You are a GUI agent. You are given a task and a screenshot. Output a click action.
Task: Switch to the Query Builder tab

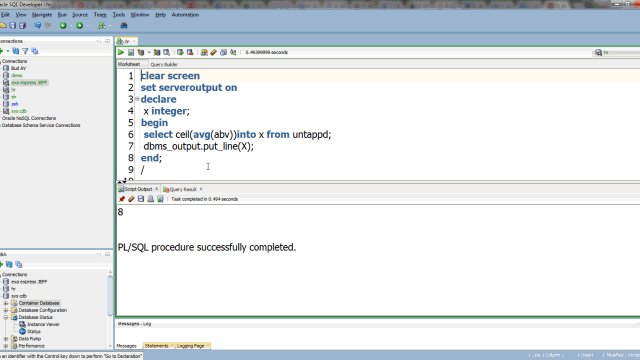[164, 64]
